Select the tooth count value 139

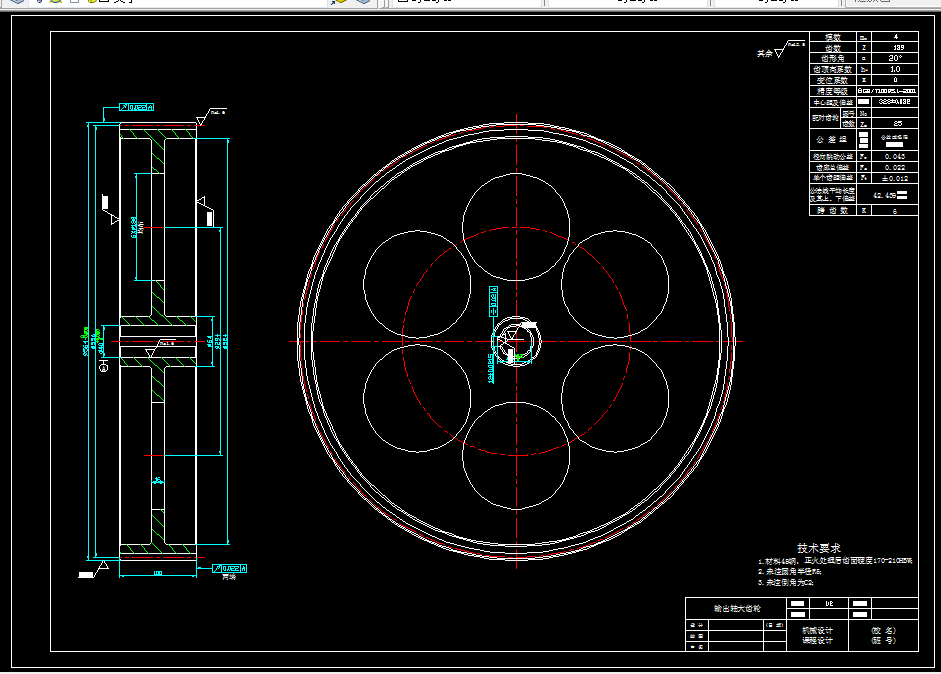898,47
